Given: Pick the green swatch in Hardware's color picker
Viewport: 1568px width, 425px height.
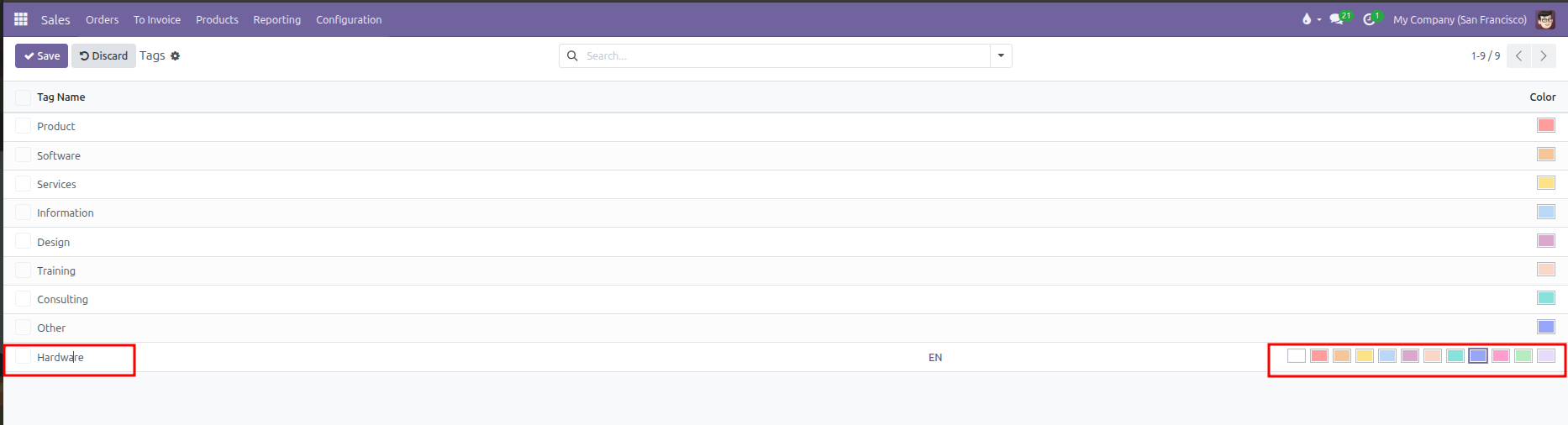Looking at the screenshot, I should [1523, 356].
